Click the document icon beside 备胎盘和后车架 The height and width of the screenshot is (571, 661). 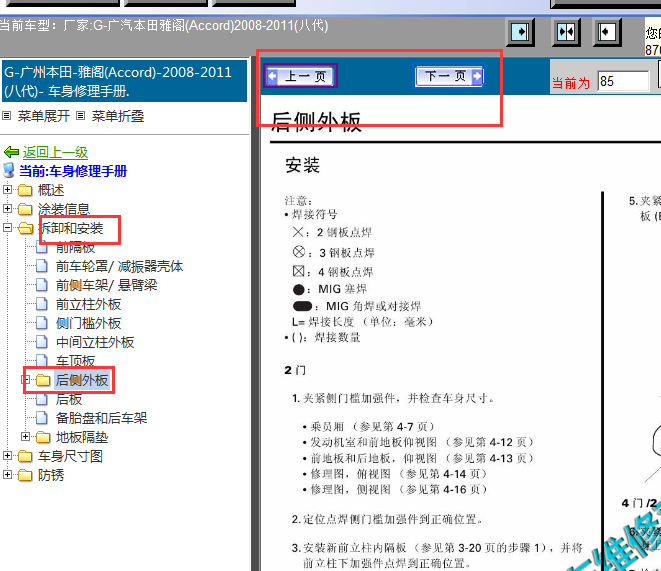pyautogui.click(x=42, y=418)
